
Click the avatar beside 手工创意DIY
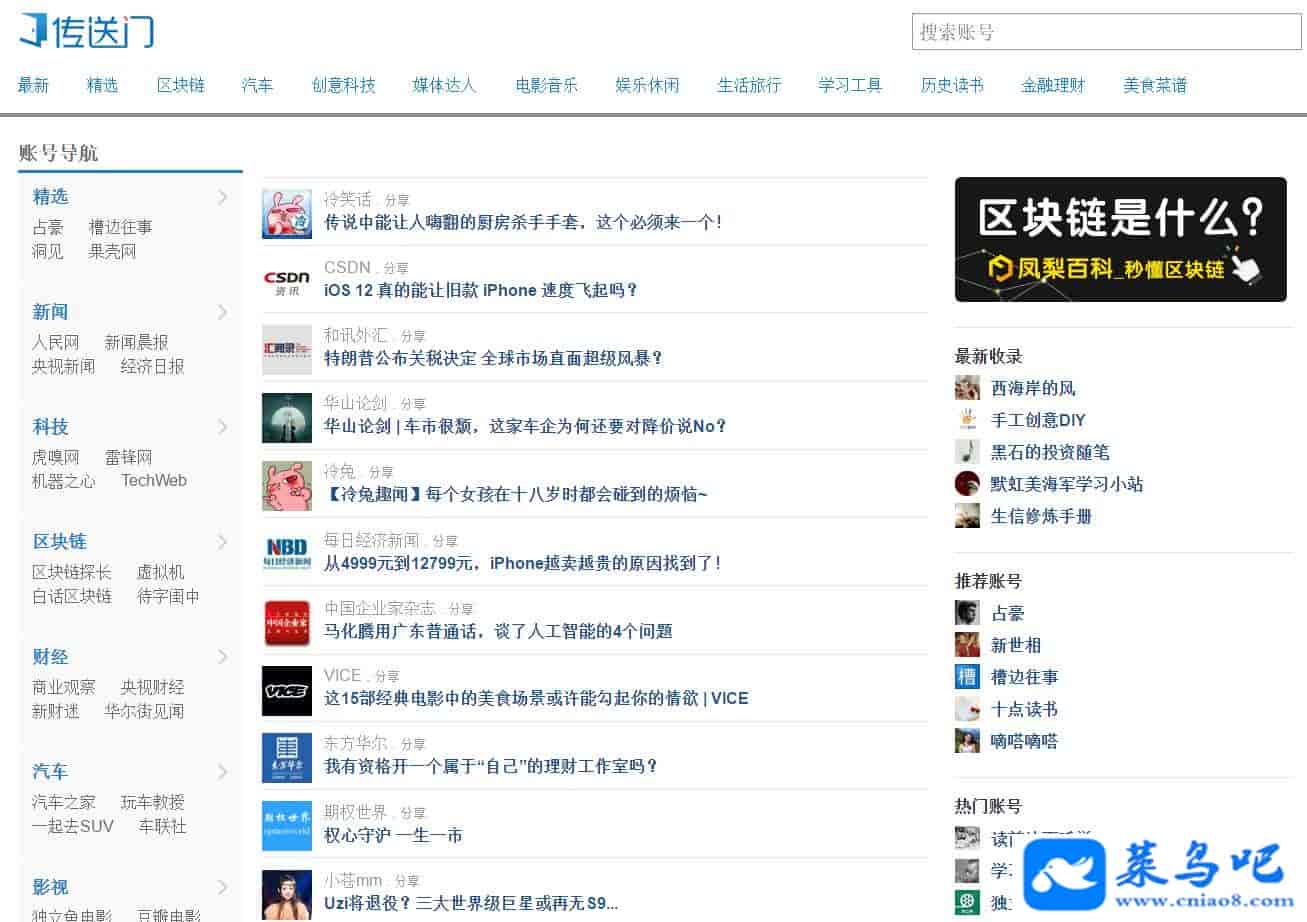click(967, 420)
